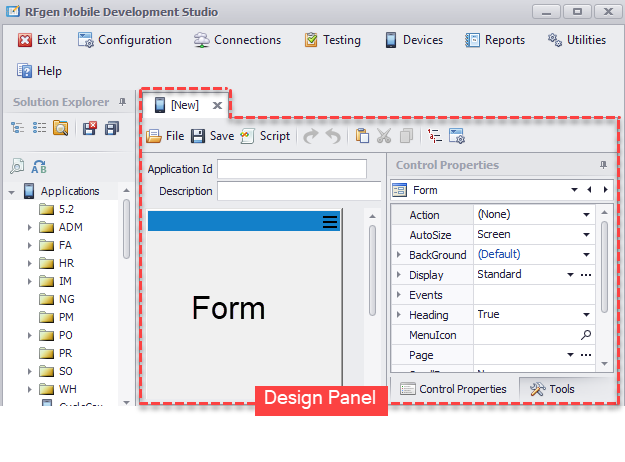Open the Configuration menu
625x462 pixels.
pyautogui.click(x=125, y=40)
